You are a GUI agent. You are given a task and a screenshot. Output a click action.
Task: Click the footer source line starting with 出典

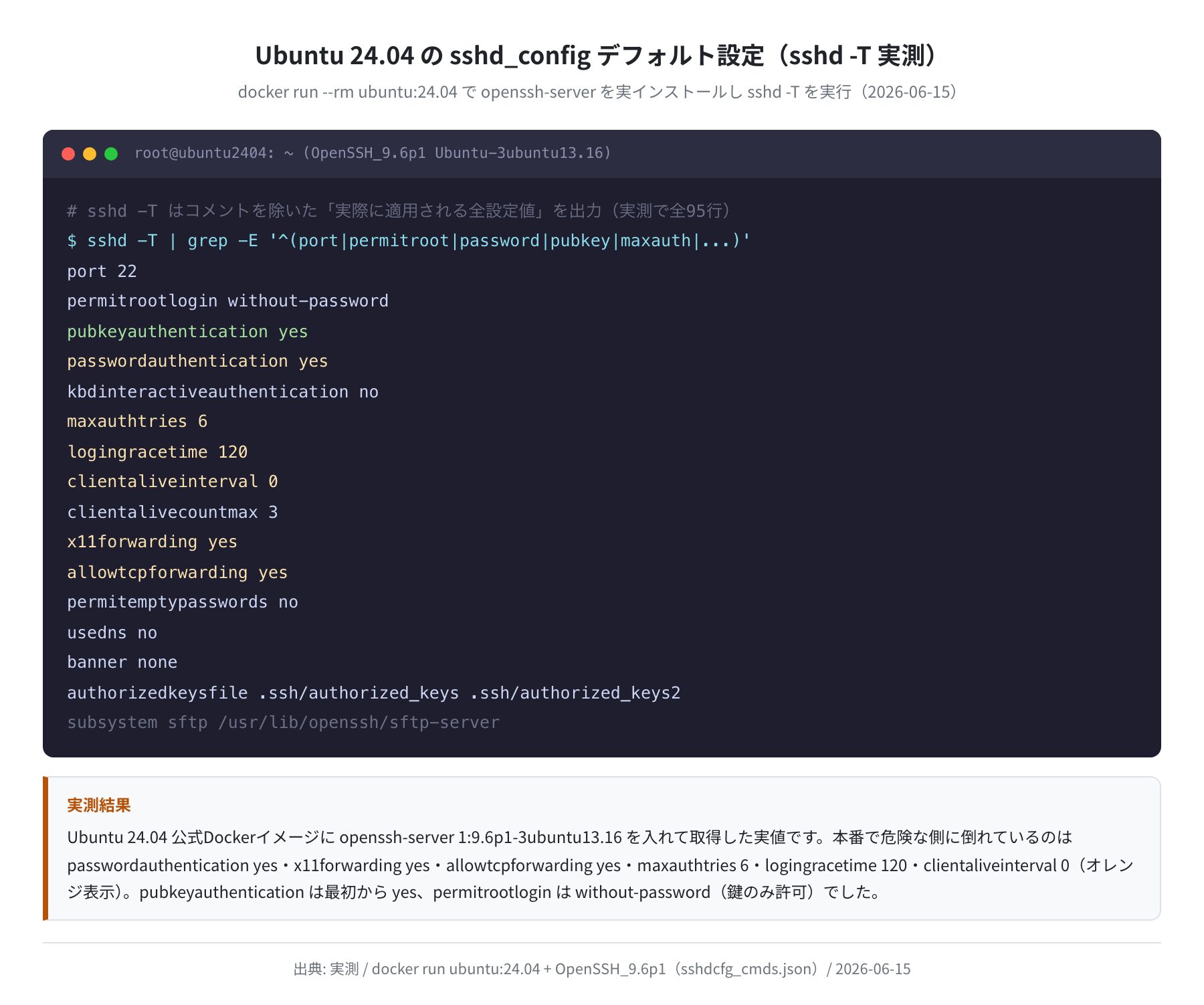coord(602,969)
